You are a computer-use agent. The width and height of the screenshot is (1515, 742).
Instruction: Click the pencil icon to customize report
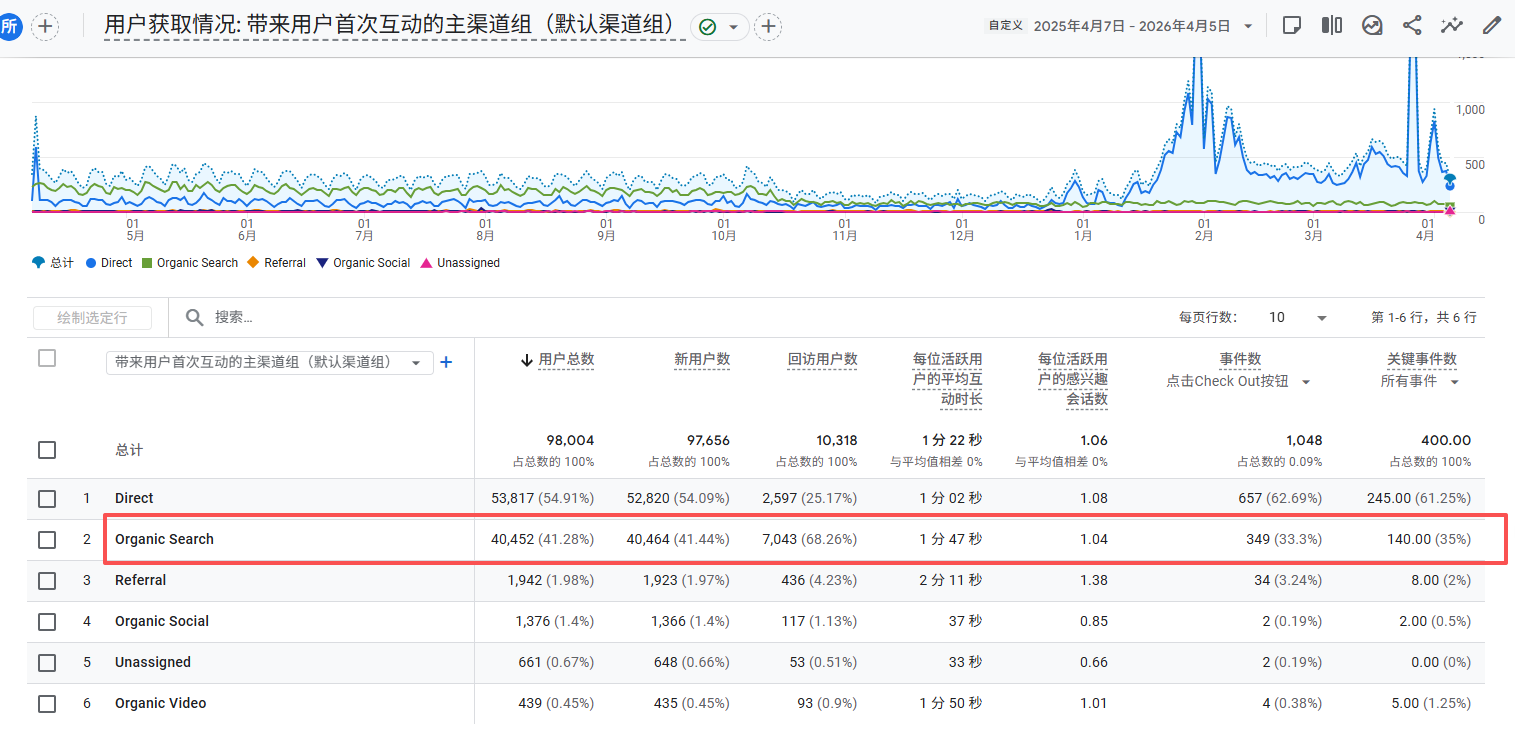[1492, 26]
